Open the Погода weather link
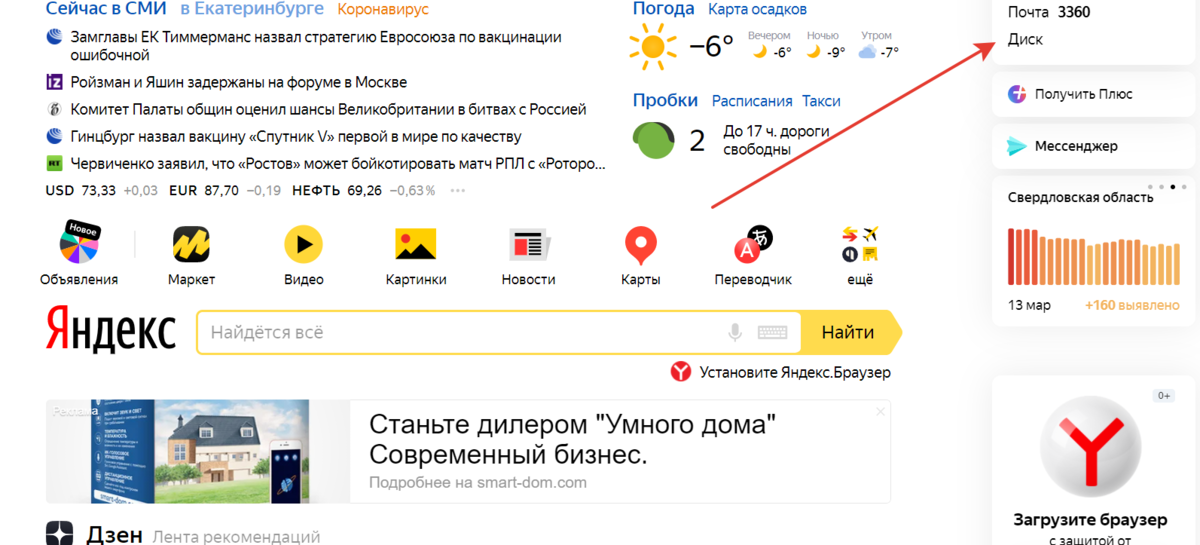The image size is (1200, 545). click(663, 9)
